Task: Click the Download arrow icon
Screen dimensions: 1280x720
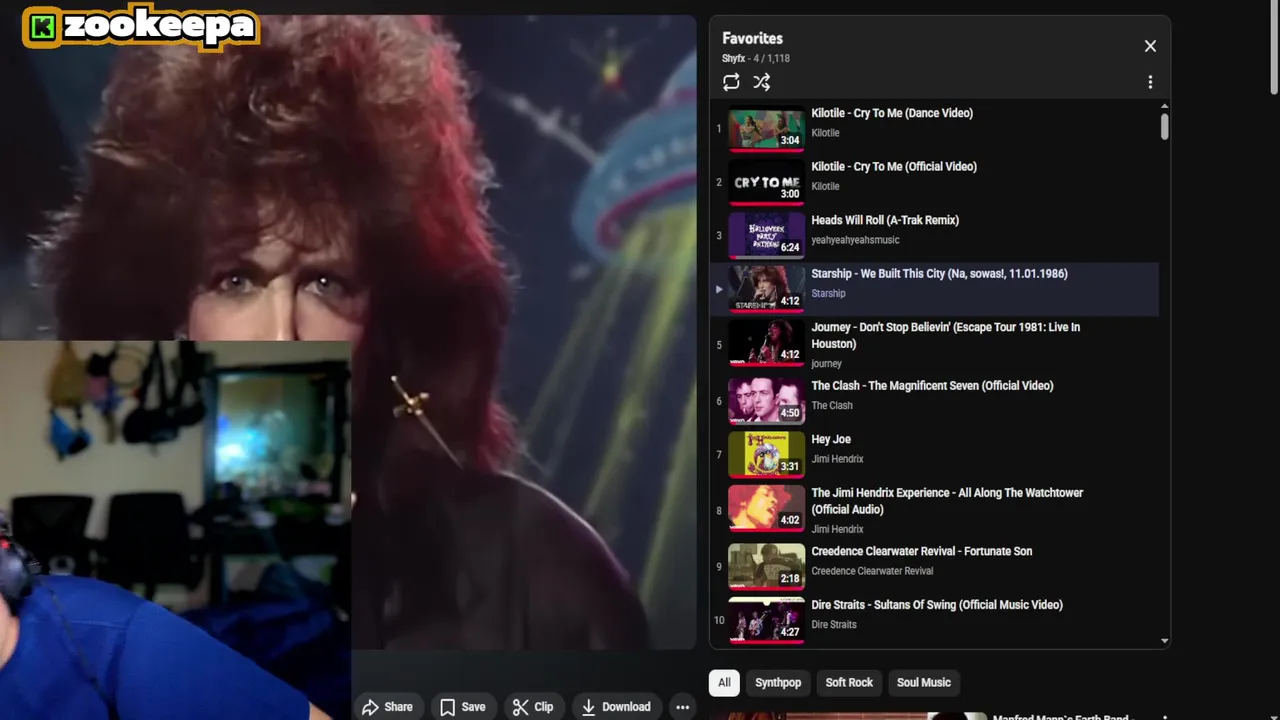Action: click(x=590, y=707)
